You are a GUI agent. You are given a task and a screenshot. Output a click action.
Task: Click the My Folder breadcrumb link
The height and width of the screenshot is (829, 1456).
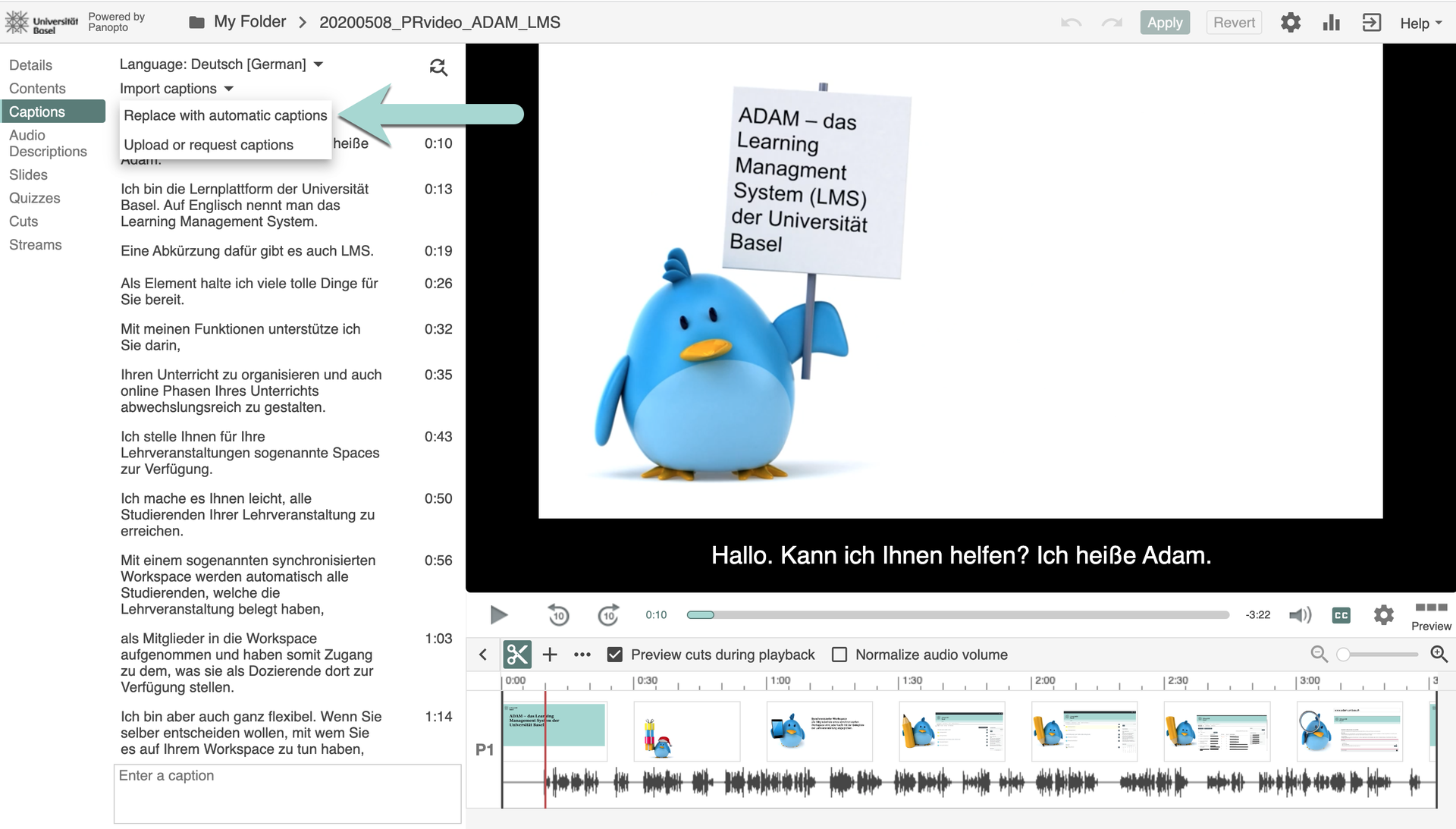pos(249,22)
